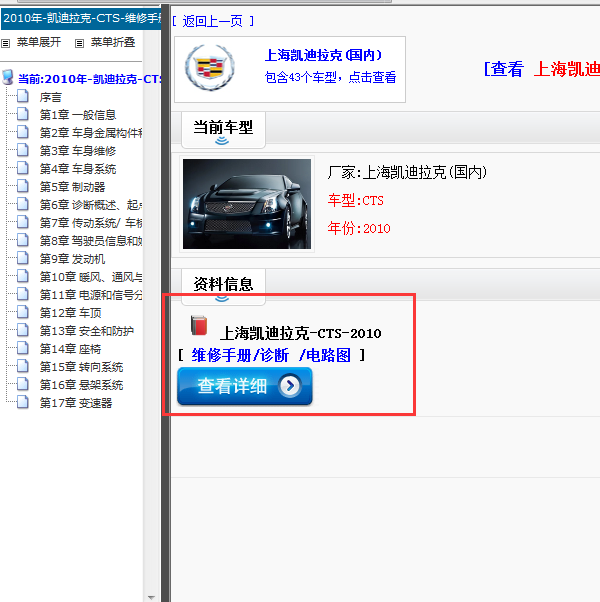
Task: Click the blue 查看详细 button
Action: tap(245, 386)
